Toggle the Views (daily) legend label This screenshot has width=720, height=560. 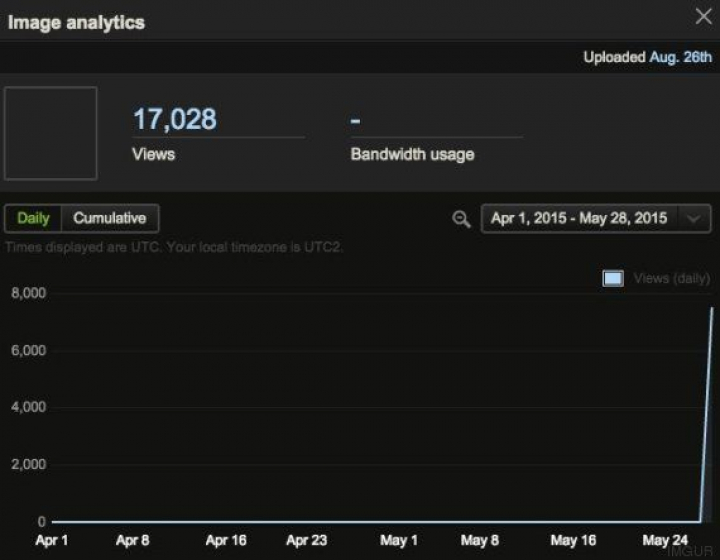click(x=671, y=278)
